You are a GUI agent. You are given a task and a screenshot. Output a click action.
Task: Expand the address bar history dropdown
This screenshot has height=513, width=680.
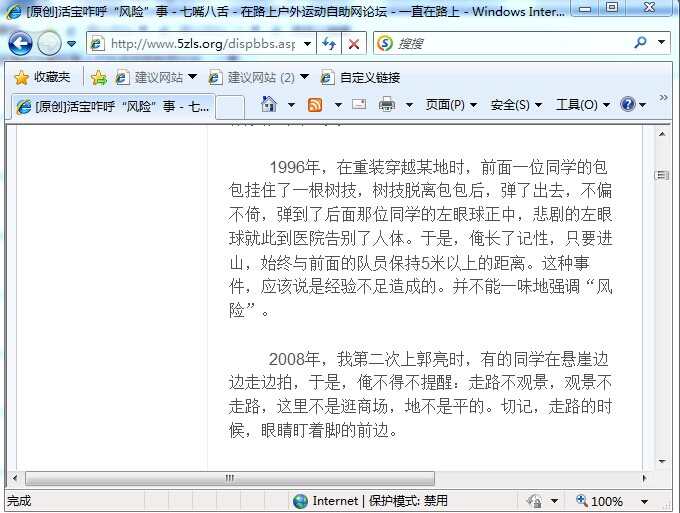point(307,44)
